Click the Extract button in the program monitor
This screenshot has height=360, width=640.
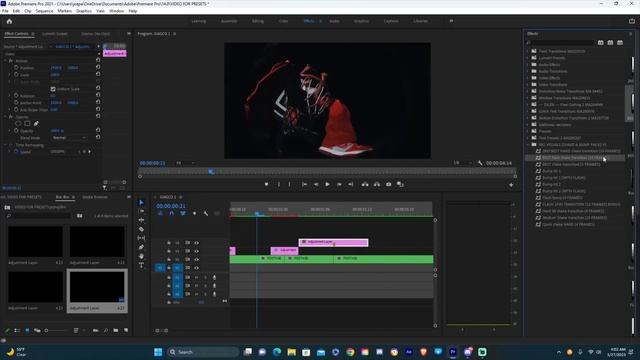click(x=377, y=184)
